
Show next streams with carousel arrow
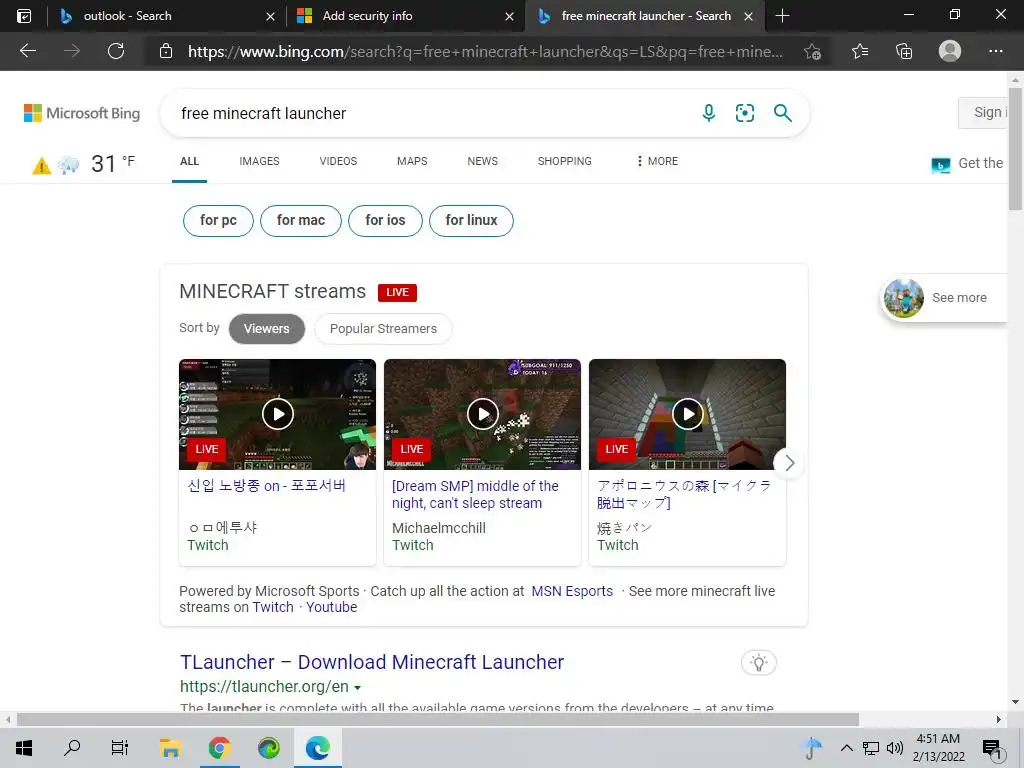click(789, 463)
